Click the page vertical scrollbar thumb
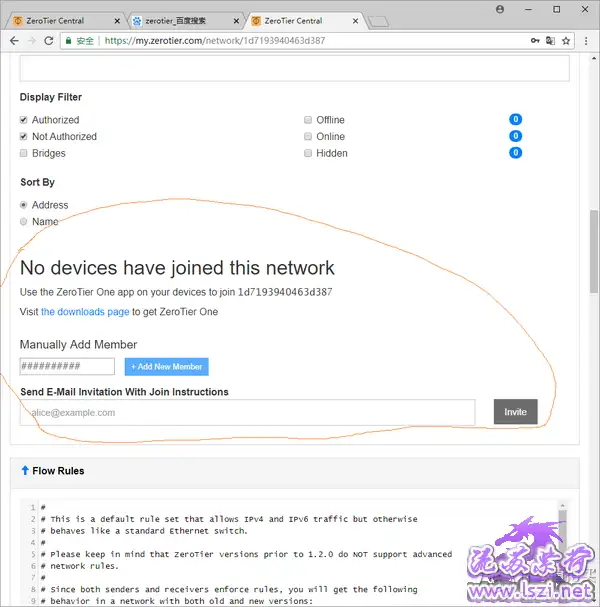 tap(594, 252)
